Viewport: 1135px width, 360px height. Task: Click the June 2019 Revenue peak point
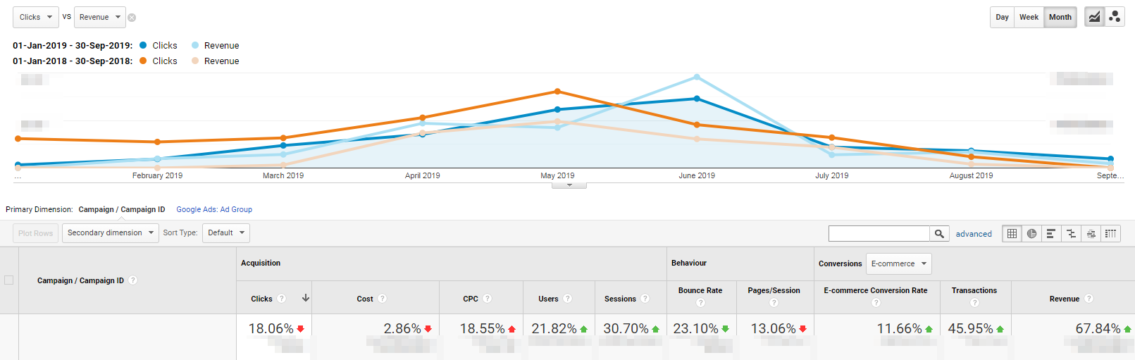click(x=696, y=77)
